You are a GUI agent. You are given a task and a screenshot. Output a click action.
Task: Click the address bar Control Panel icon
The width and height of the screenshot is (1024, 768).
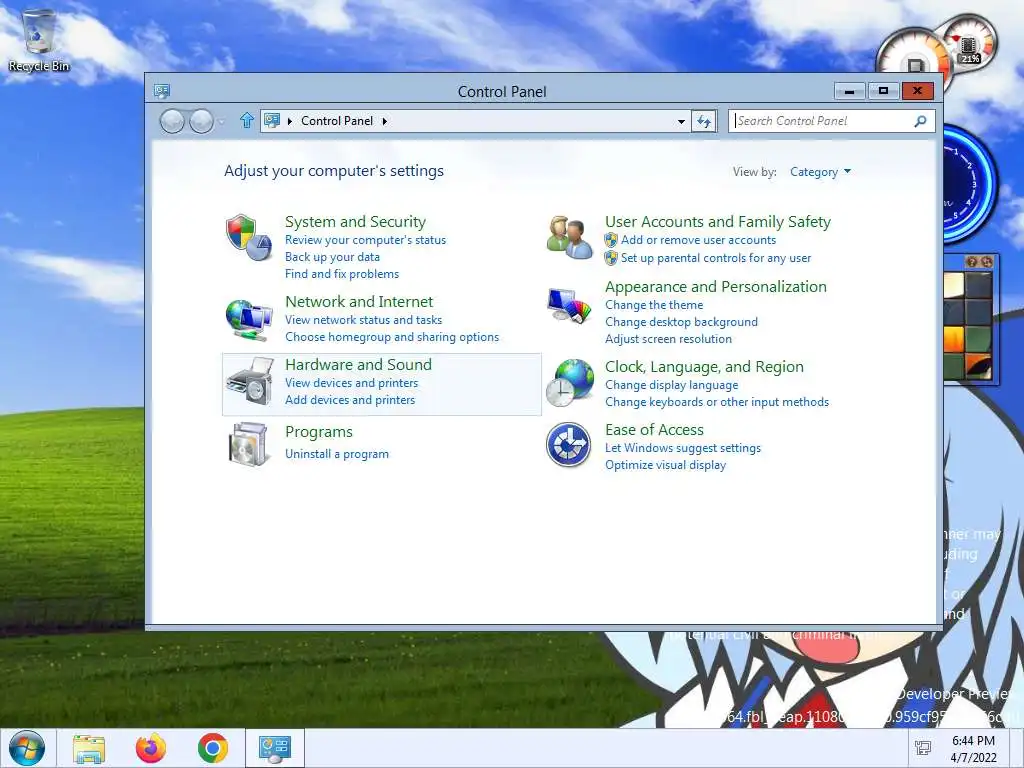click(272, 120)
